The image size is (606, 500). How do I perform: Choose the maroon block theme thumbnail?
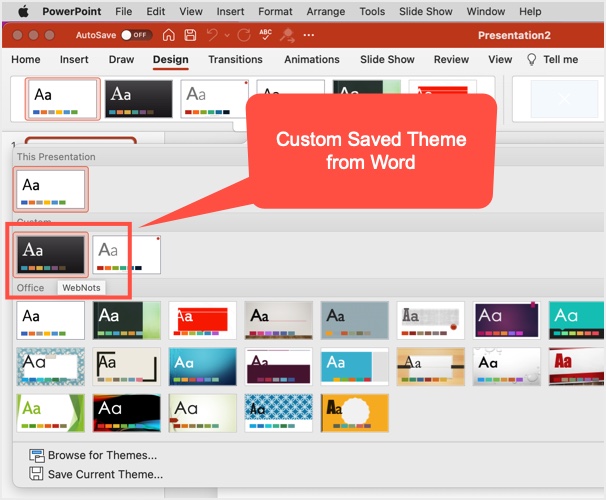[278, 367]
